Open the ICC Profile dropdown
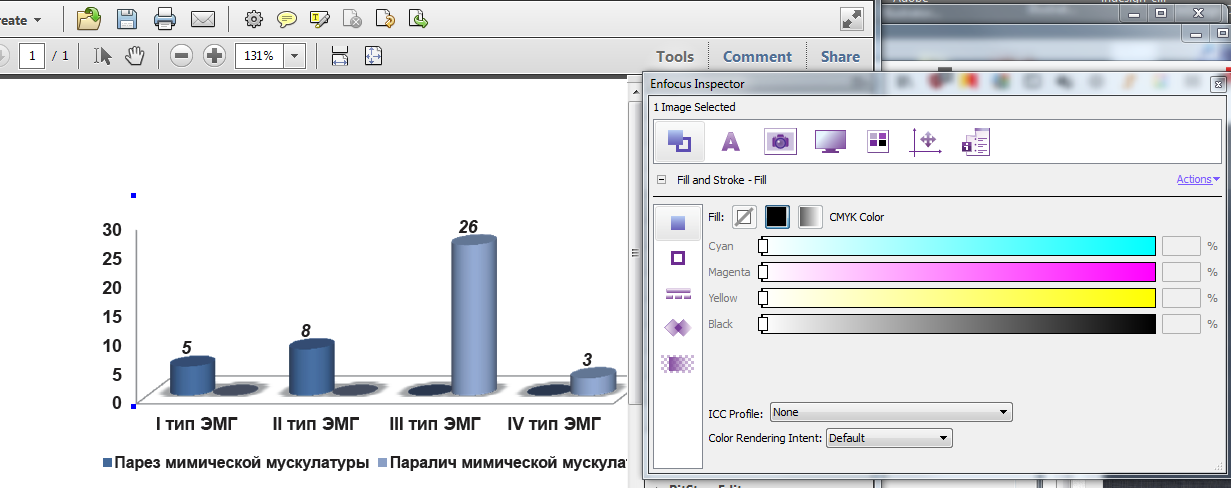 891,412
